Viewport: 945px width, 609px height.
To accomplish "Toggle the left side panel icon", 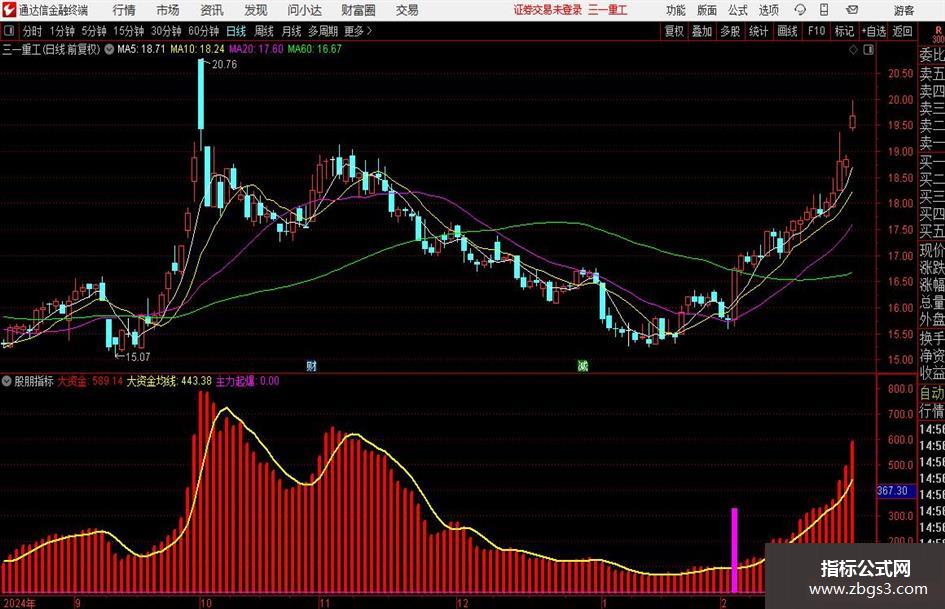I will click(x=9, y=31).
